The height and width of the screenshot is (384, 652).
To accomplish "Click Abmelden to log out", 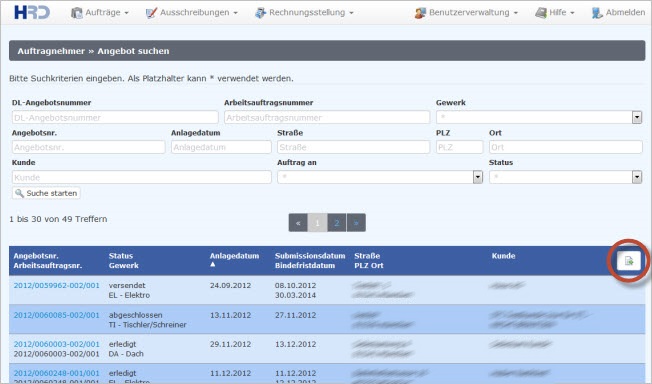I will click(x=618, y=13).
